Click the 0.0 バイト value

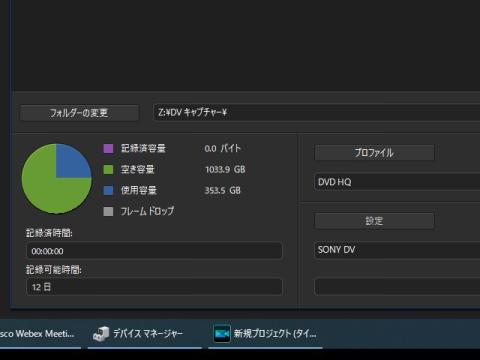(223, 148)
